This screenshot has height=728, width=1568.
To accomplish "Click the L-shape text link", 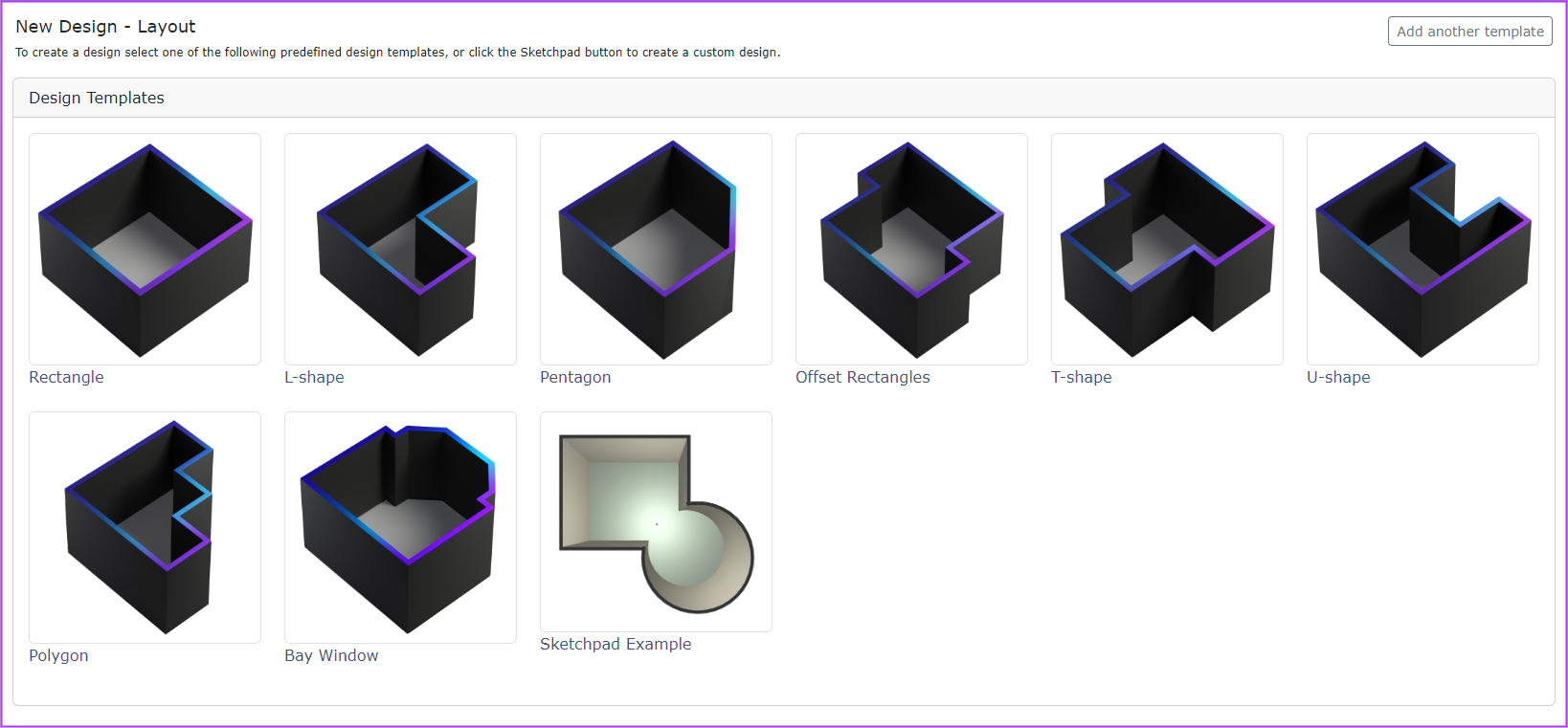I will tap(314, 377).
